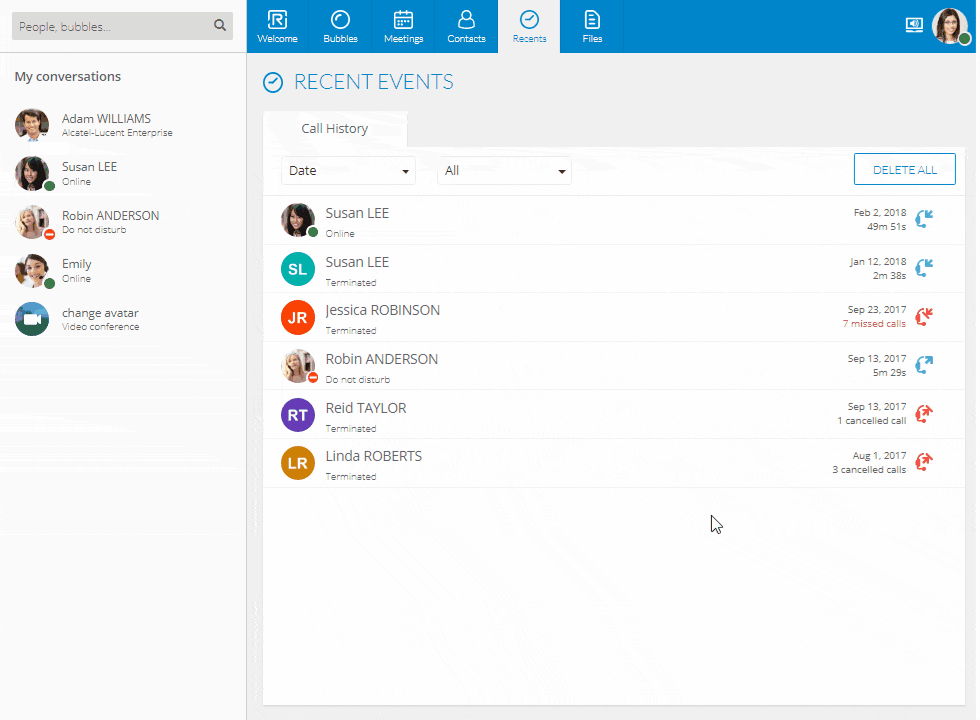
Task: Open the All filter dropdown
Action: [x=504, y=171]
